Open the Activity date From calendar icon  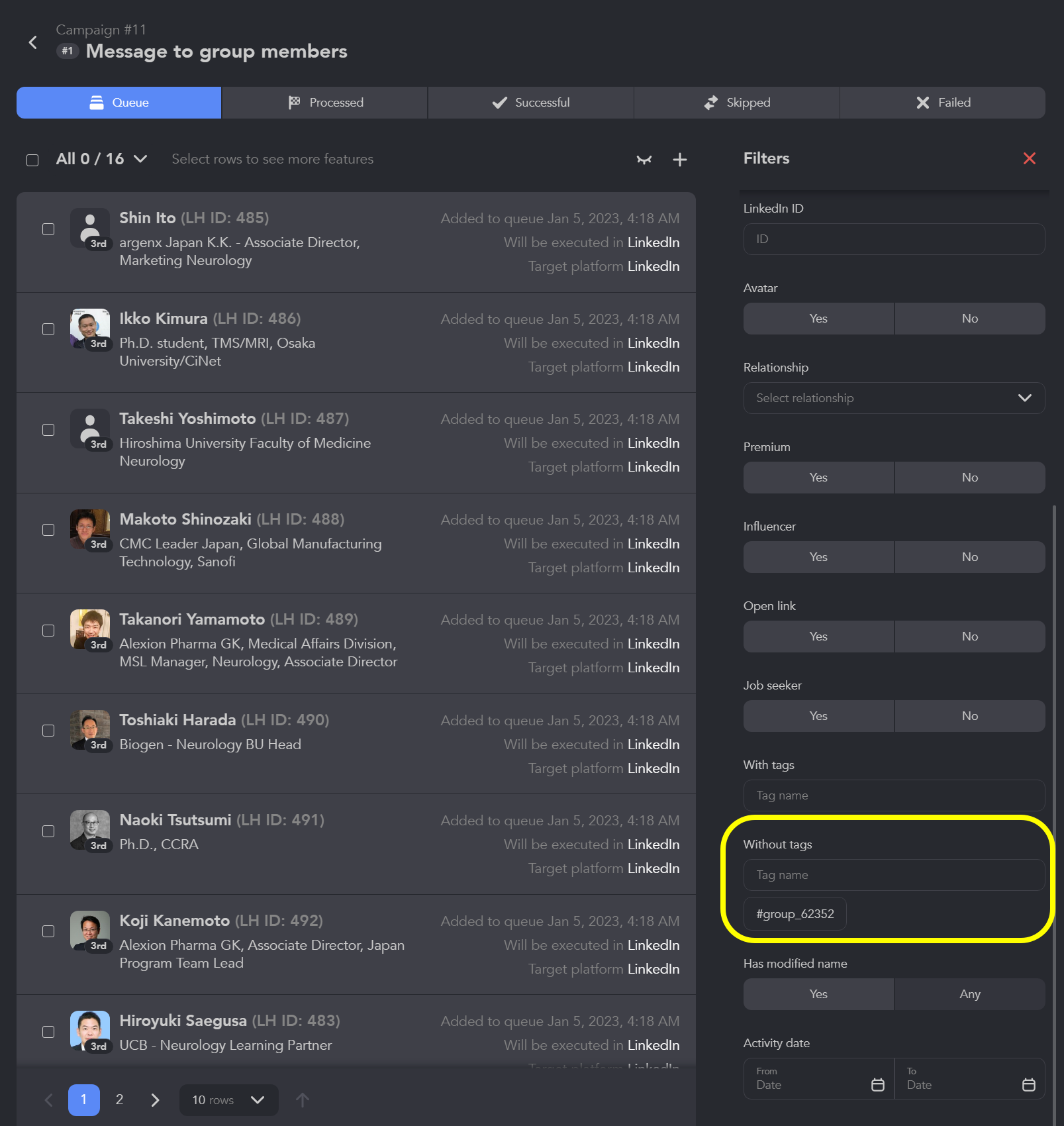point(877,1084)
